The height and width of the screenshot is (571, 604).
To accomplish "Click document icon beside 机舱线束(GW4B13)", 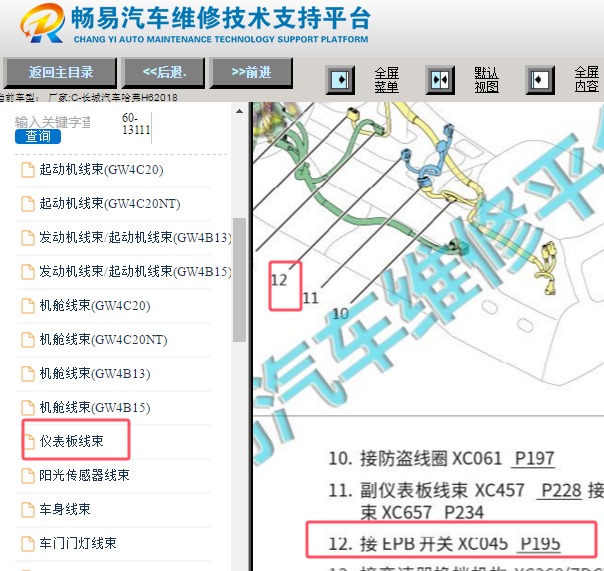I will [x=28, y=374].
